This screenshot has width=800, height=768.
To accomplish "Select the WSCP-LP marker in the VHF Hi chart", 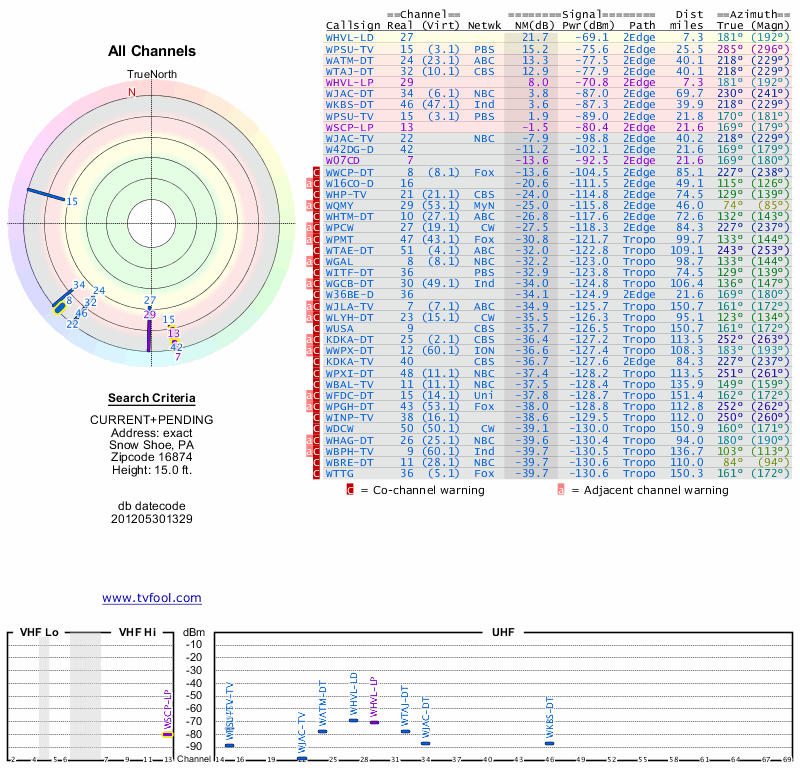I will point(168,734).
